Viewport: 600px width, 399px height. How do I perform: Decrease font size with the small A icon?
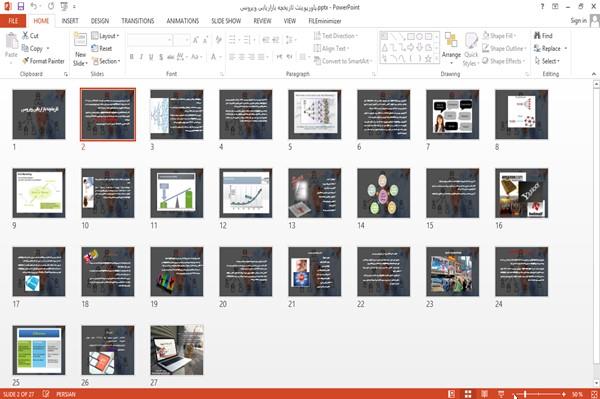(205, 39)
